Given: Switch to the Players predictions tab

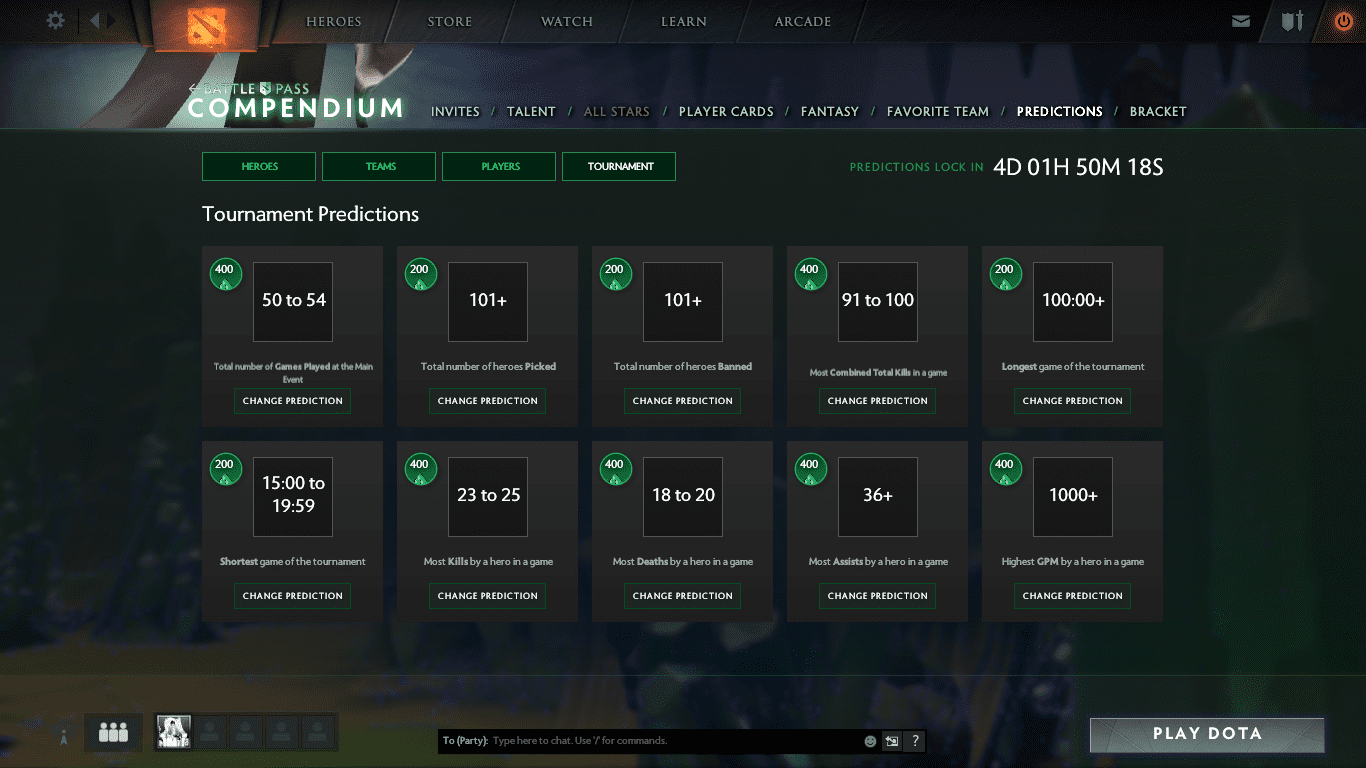Looking at the screenshot, I should 499,166.
